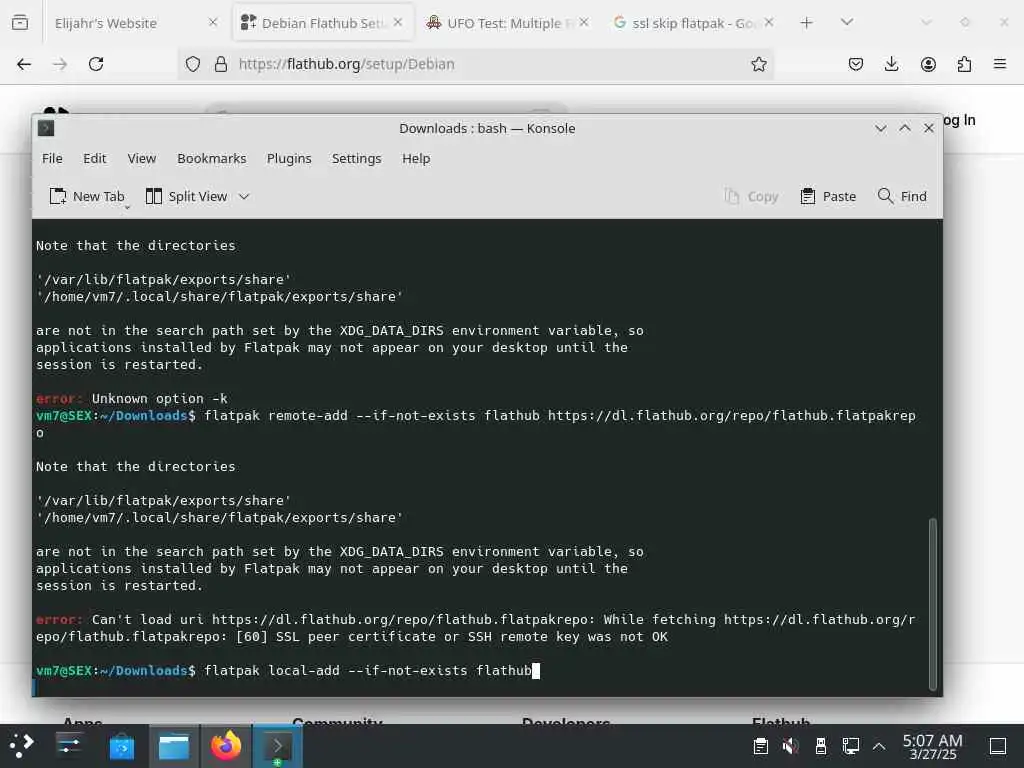Image resolution: width=1024 pixels, height=768 pixels.
Task: Switch to Firefox via taskbar icon
Action: [x=226, y=746]
